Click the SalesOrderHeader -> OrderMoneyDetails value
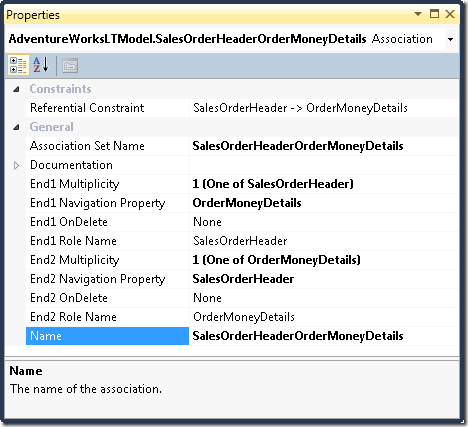Screen dimensions: 468x427 (300, 108)
